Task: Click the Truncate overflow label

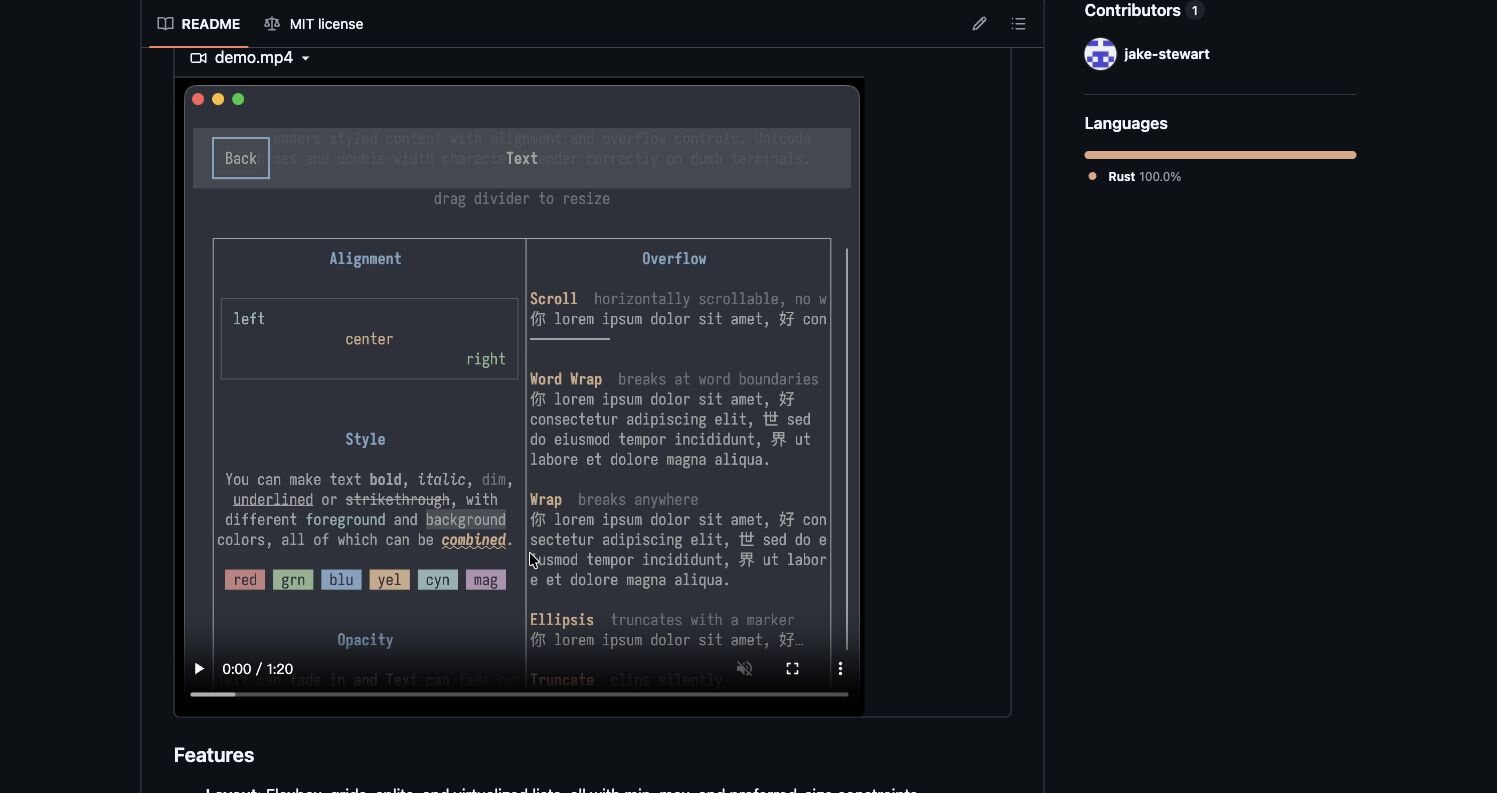Action: pyautogui.click(x=562, y=680)
